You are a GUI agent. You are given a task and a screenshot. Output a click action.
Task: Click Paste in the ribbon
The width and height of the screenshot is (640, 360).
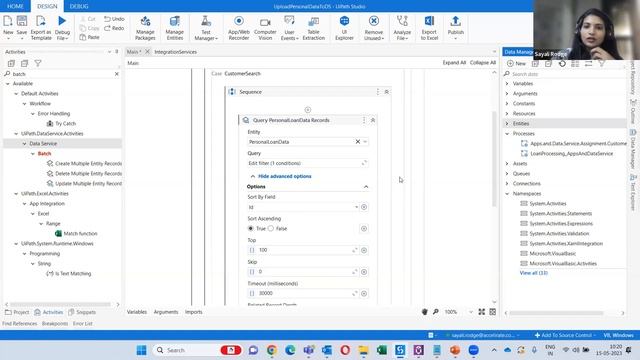pyautogui.click(x=89, y=37)
